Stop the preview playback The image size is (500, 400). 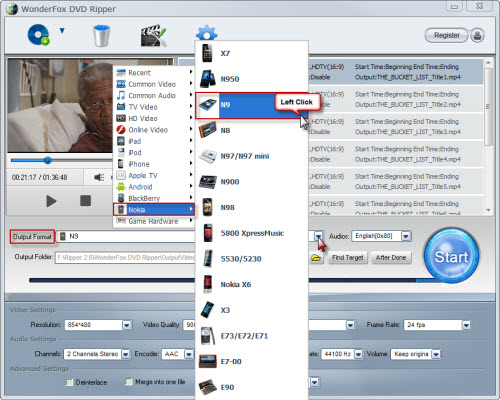pyautogui.click(x=85, y=201)
